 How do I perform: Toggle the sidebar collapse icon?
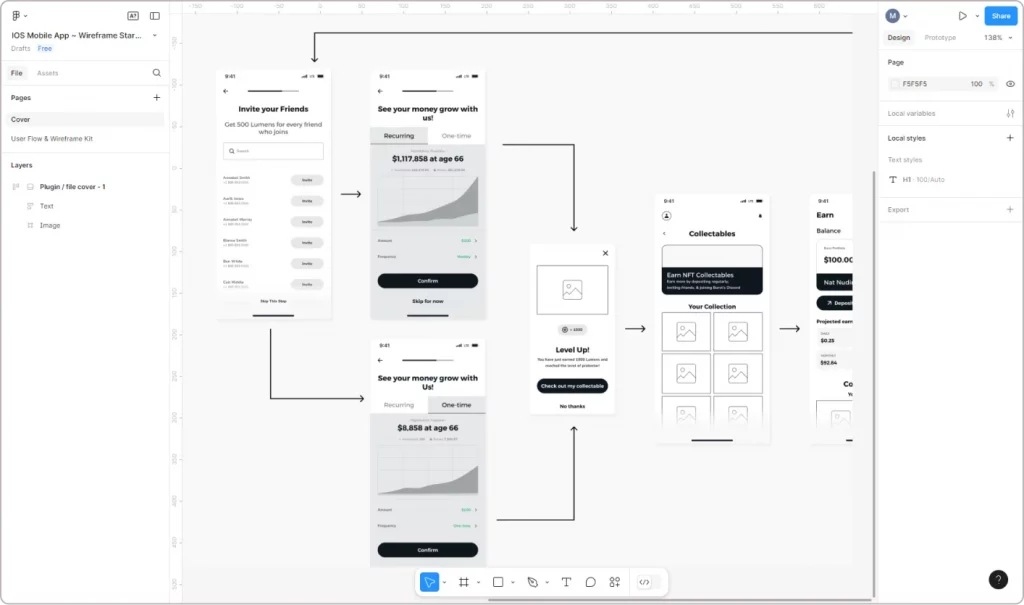[x=155, y=16]
